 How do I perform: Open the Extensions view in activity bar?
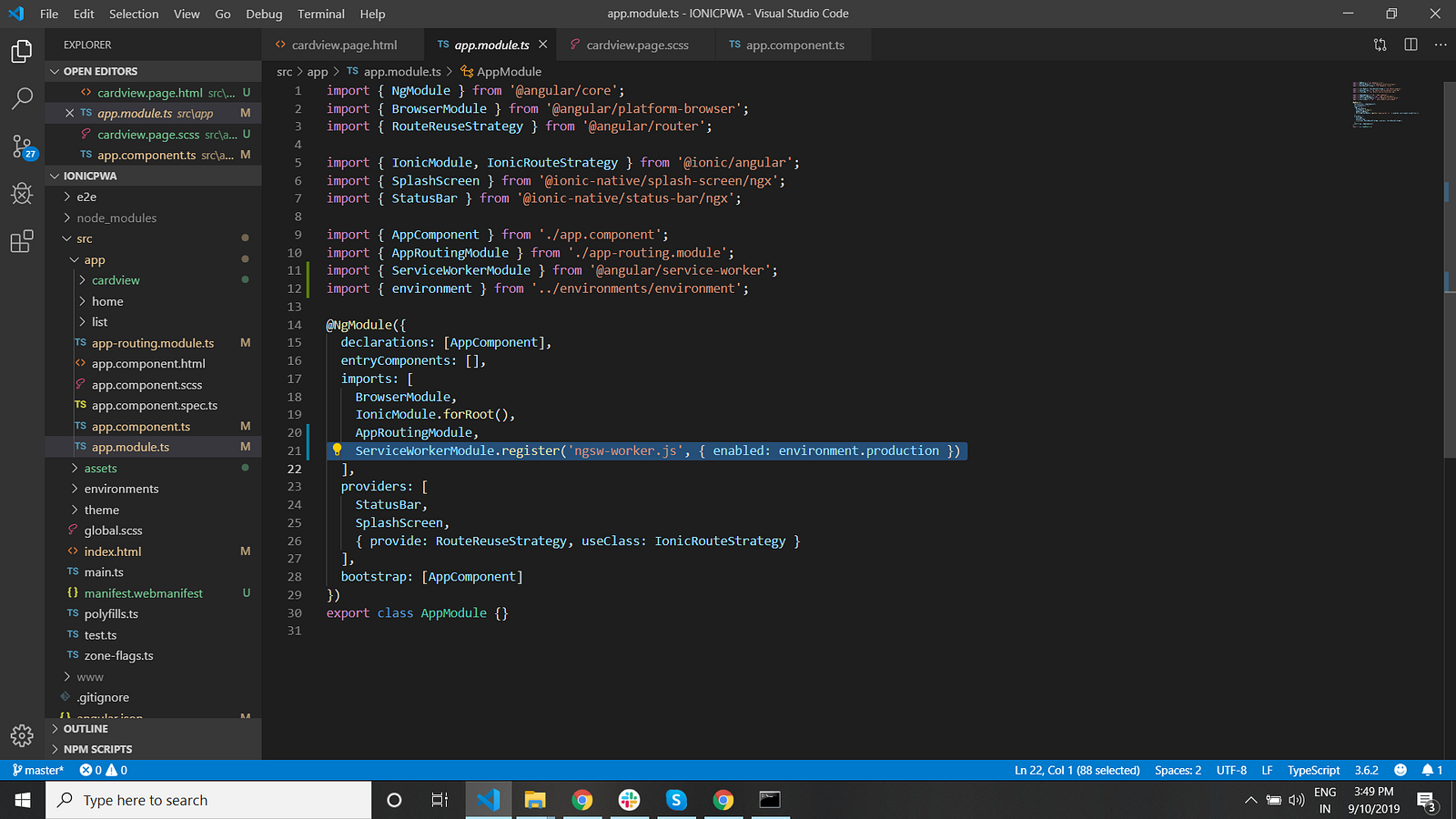point(22,241)
